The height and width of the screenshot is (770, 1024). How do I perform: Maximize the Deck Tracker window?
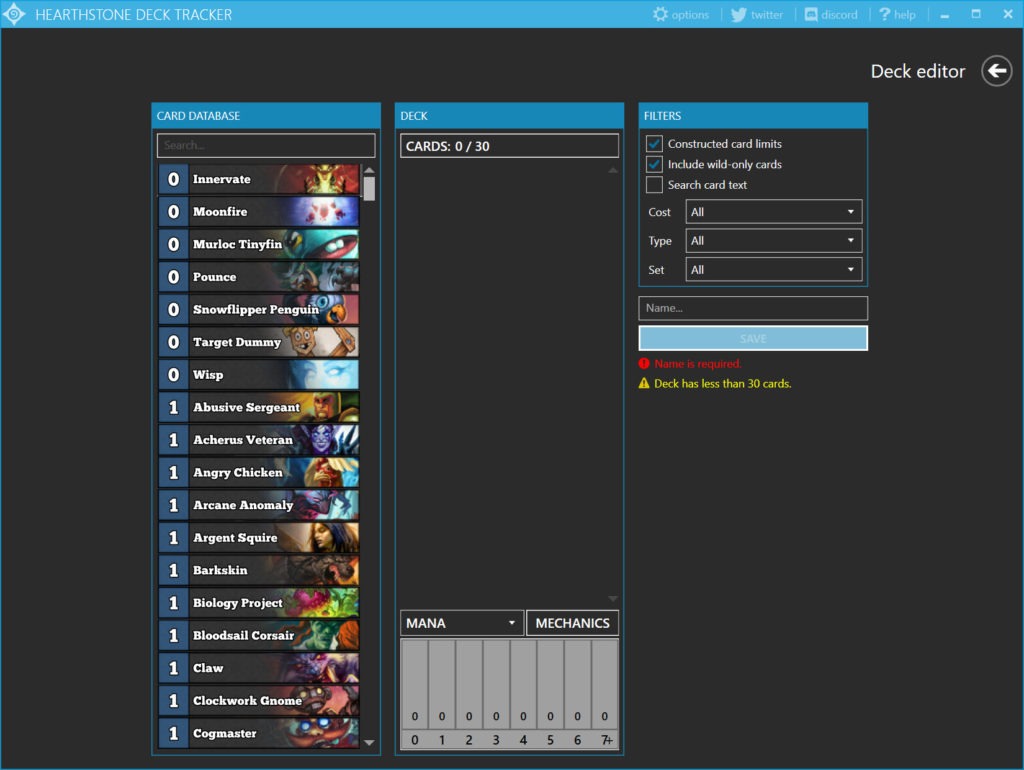(976, 14)
